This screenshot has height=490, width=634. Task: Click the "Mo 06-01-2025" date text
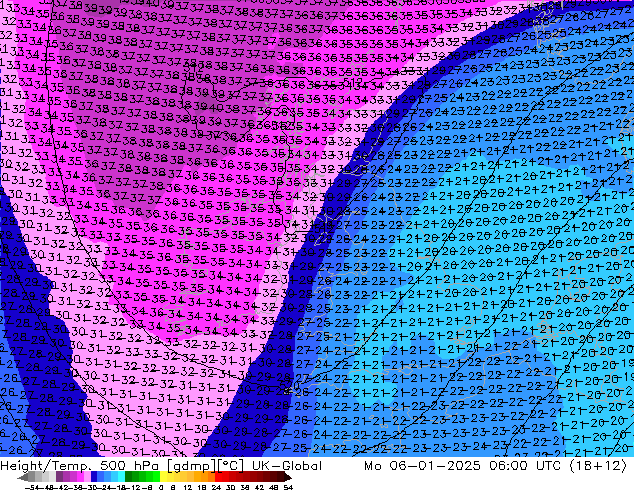[422, 466]
